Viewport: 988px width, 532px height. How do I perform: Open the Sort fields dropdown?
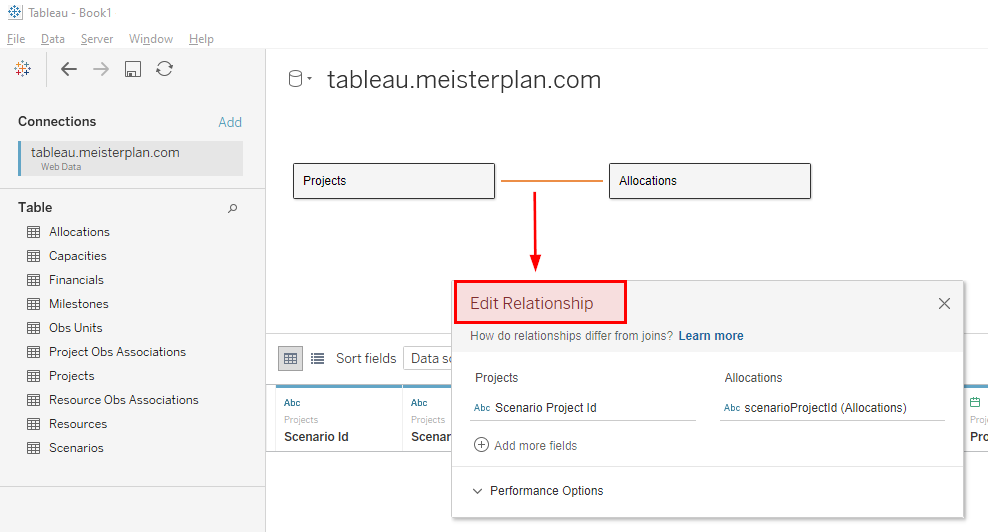pyautogui.click(x=428, y=359)
